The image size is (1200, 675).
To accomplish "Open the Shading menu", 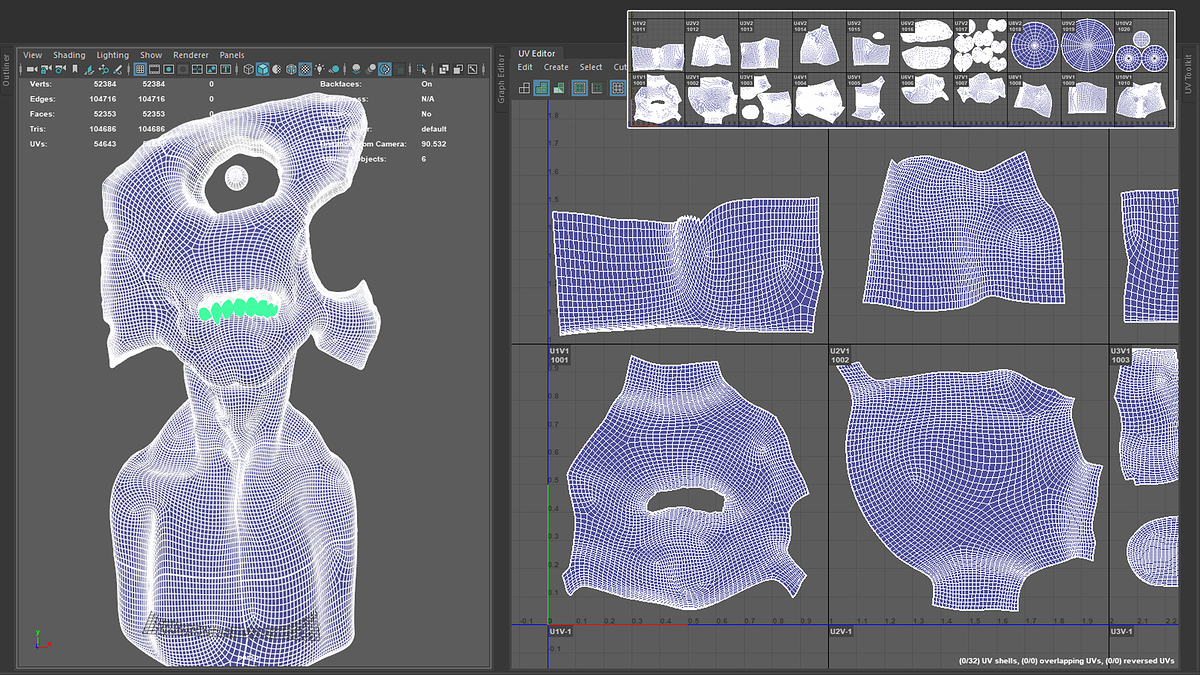I will (x=69, y=55).
